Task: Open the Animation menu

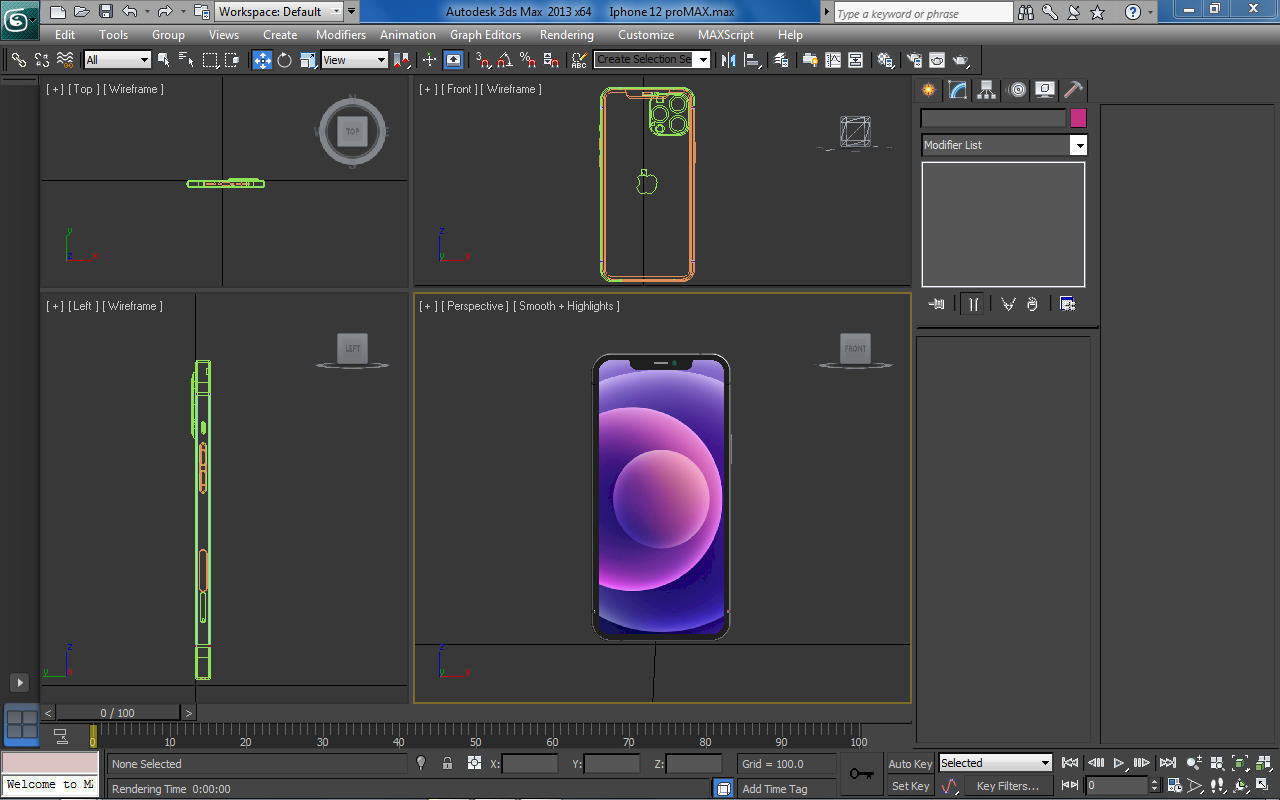Action: [408, 35]
